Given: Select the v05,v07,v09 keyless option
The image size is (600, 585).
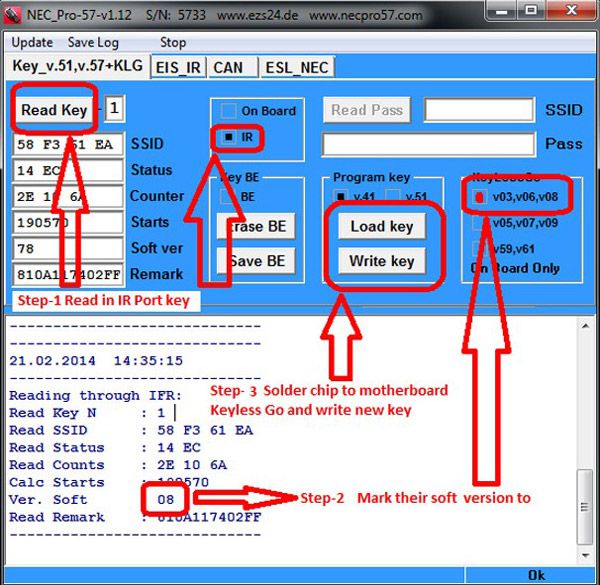Looking at the screenshot, I should point(479,223).
